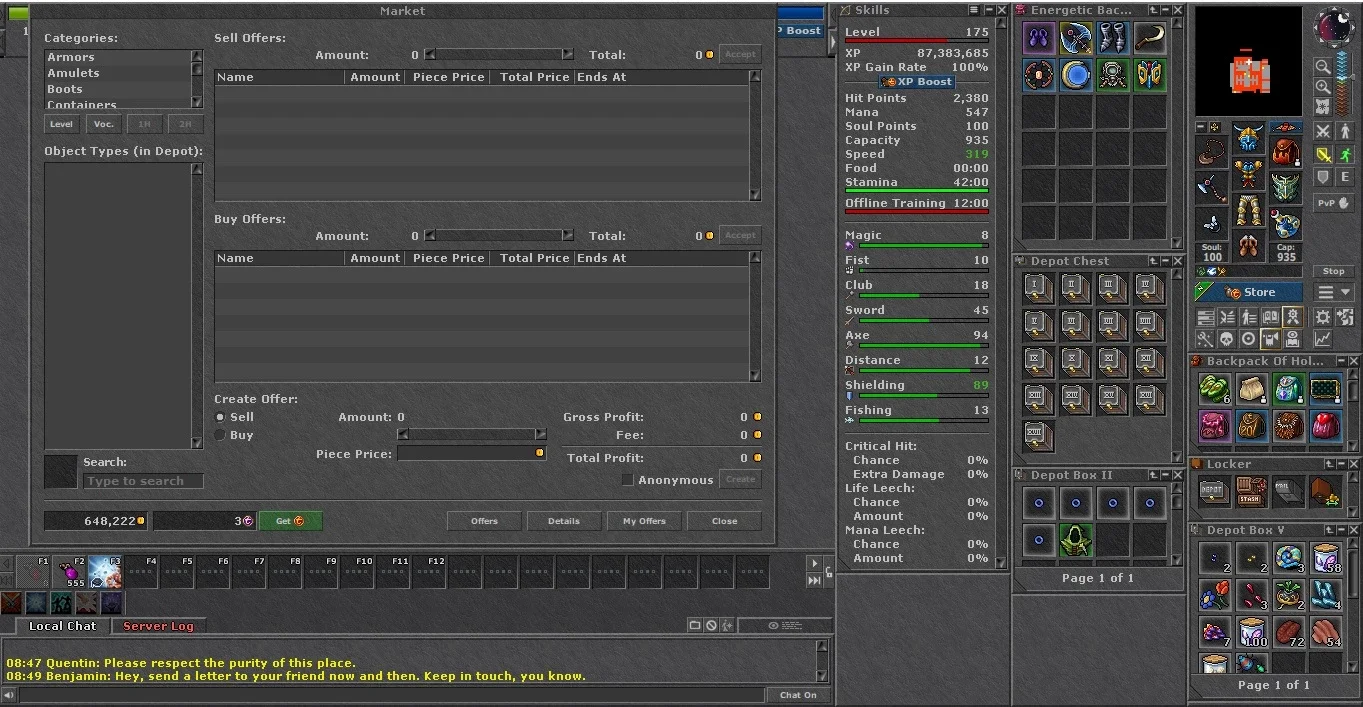This screenshot has height=707, width=1363.
Task: Enable the Anonymous checkbox
Action: 627,480
